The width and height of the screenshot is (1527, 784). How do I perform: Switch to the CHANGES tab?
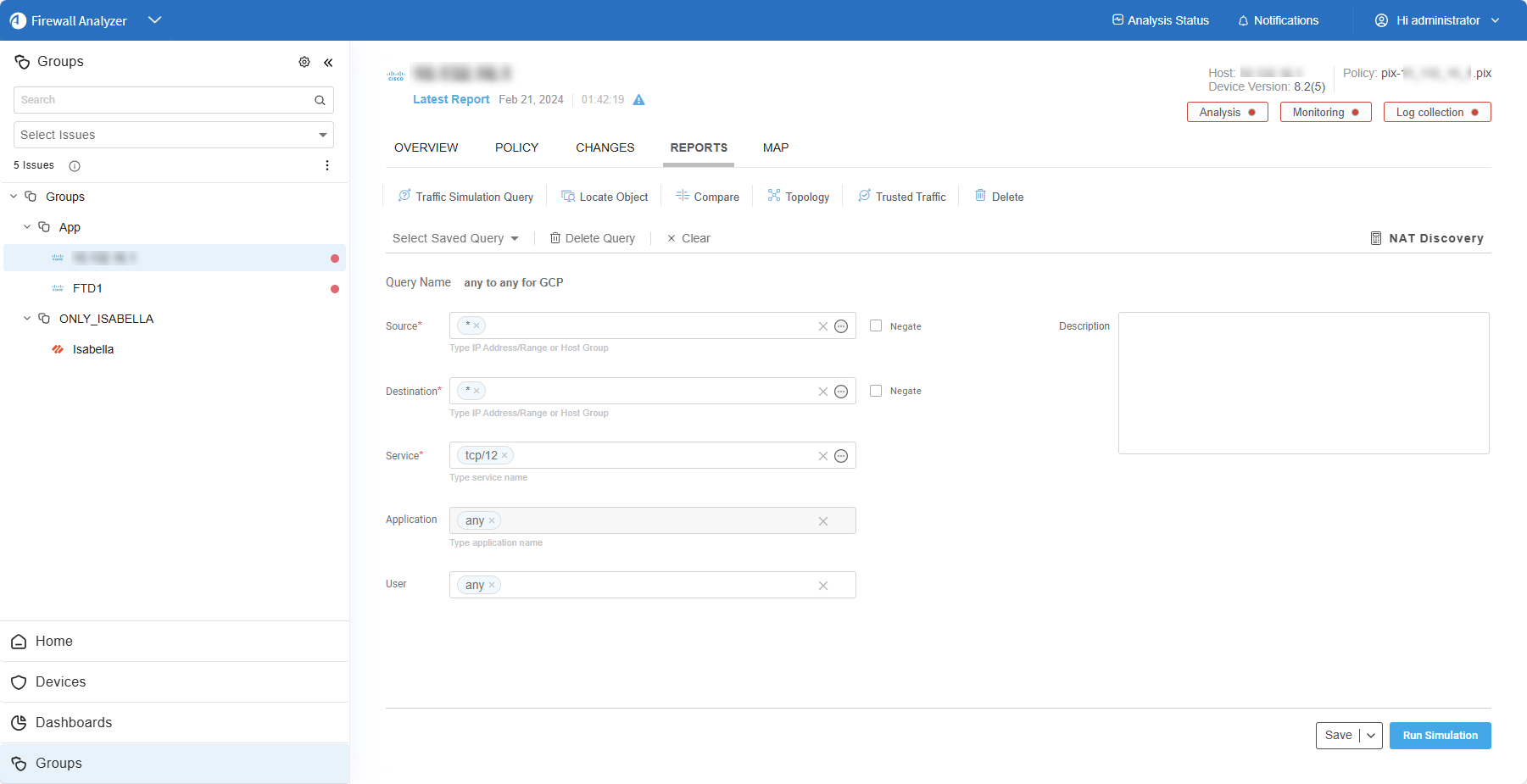pyautogui.click(x=605, y=147)
